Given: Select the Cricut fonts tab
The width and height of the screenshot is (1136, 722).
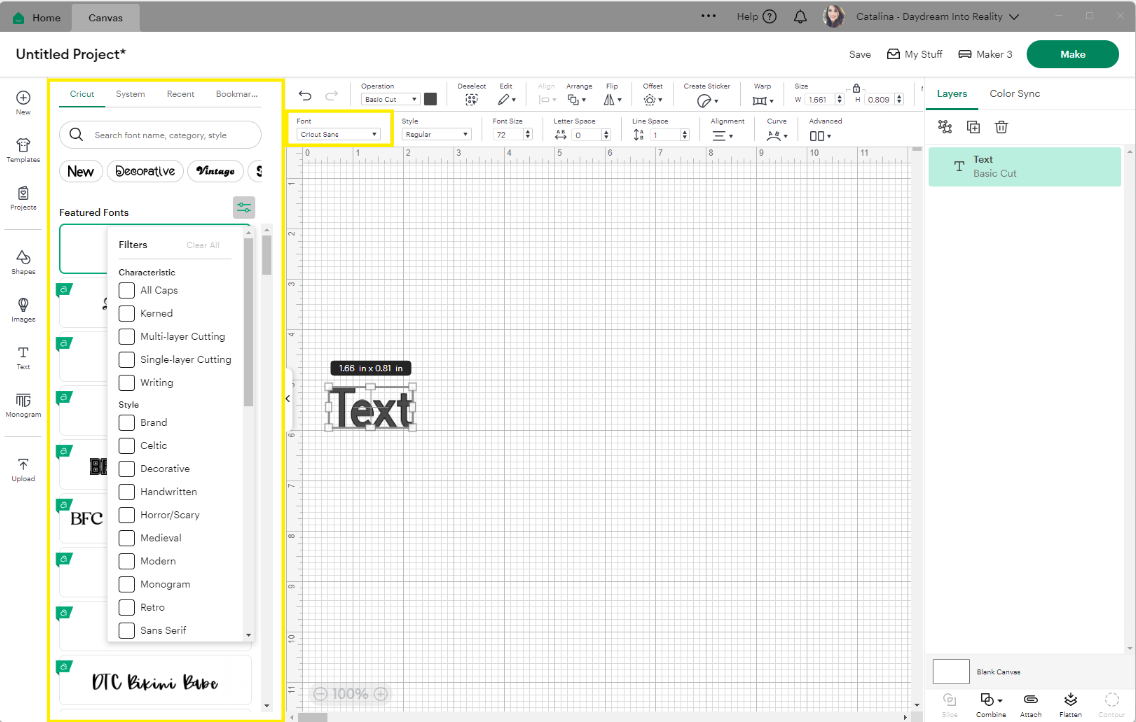Looking at the screenshot, I should [x=82, y=94].
